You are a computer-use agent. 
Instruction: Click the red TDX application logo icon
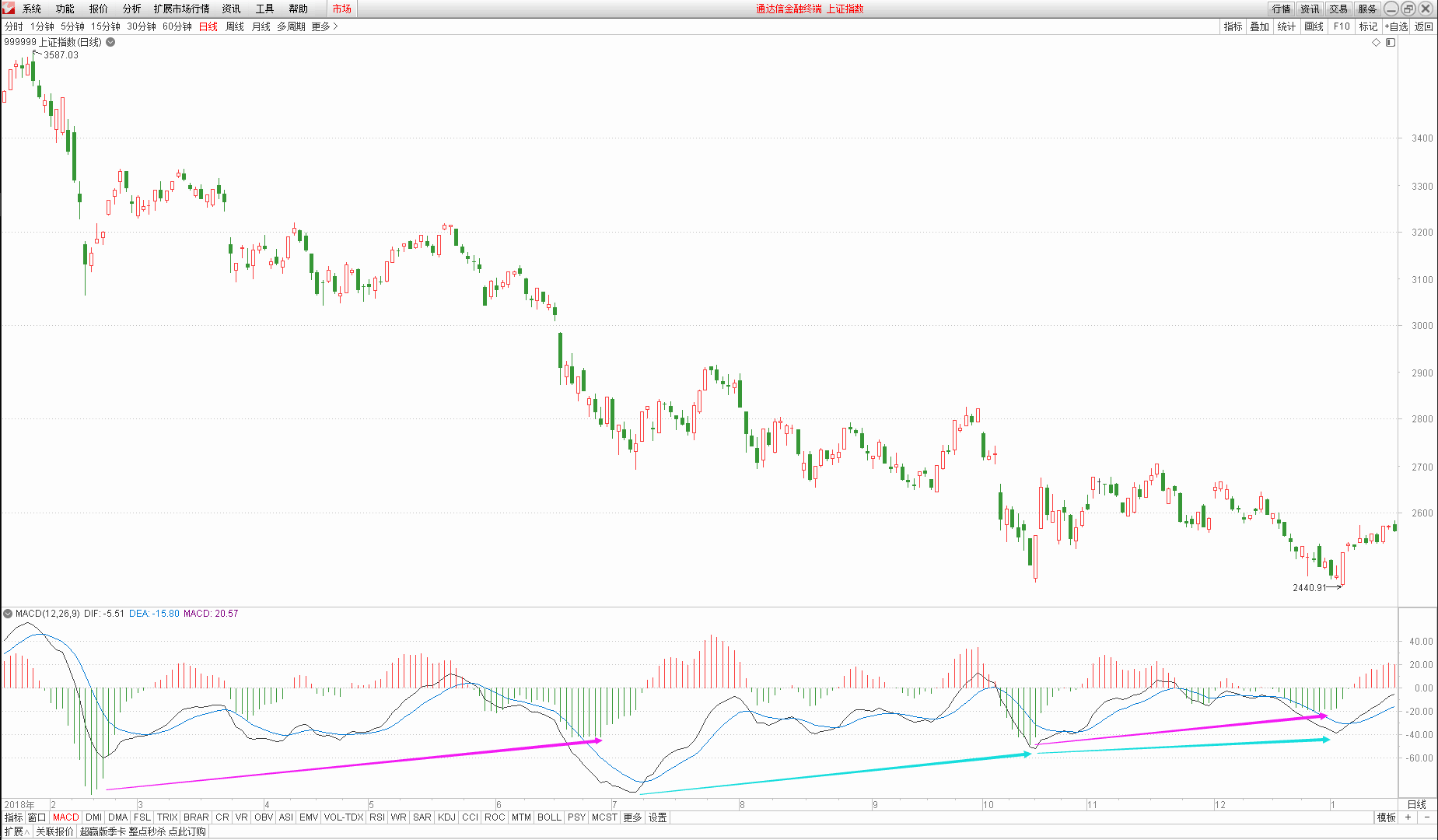click(9, 9)
